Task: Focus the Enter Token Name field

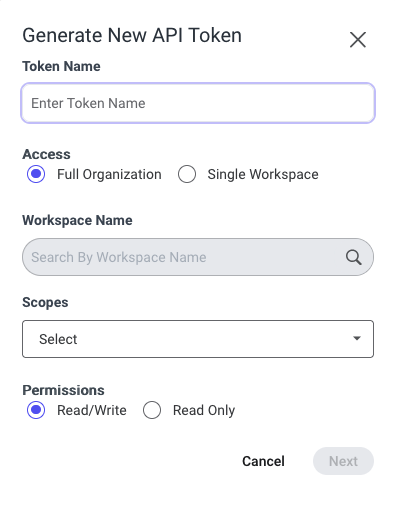Action: pyautogui.click(x=198, y=103)
